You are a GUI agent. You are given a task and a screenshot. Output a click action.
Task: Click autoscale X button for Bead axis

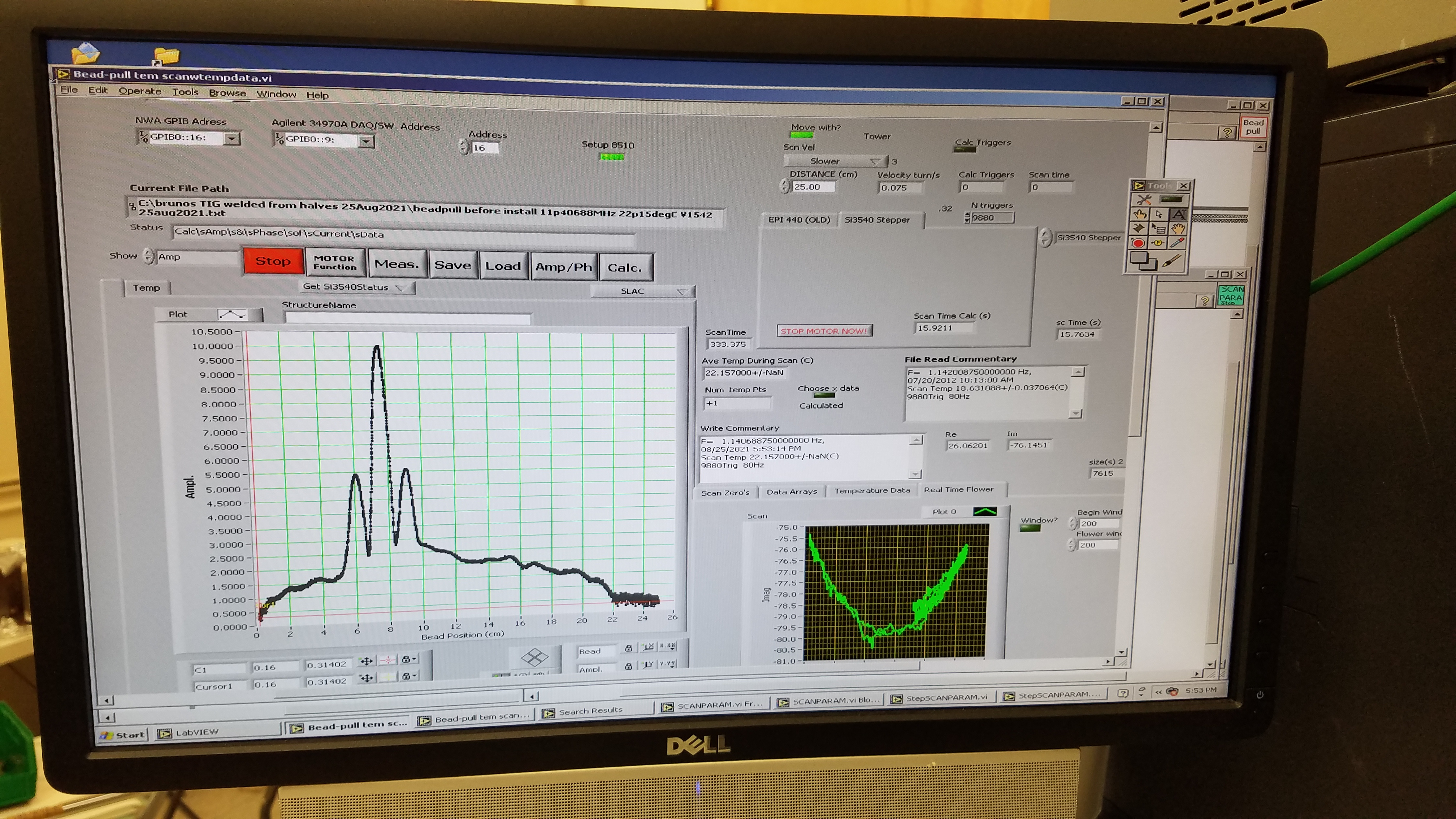(648, 647)
